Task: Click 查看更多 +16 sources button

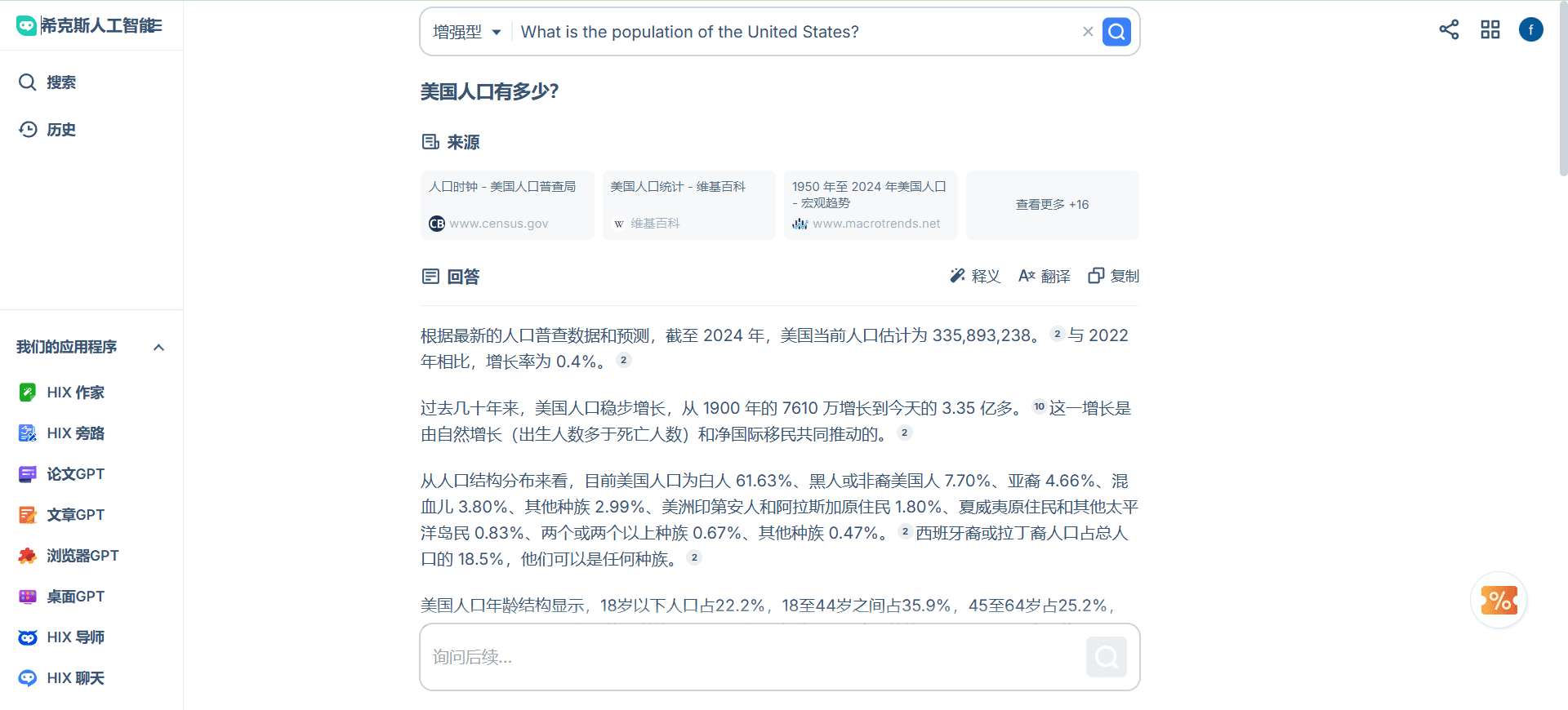Action: [1053, 205]
